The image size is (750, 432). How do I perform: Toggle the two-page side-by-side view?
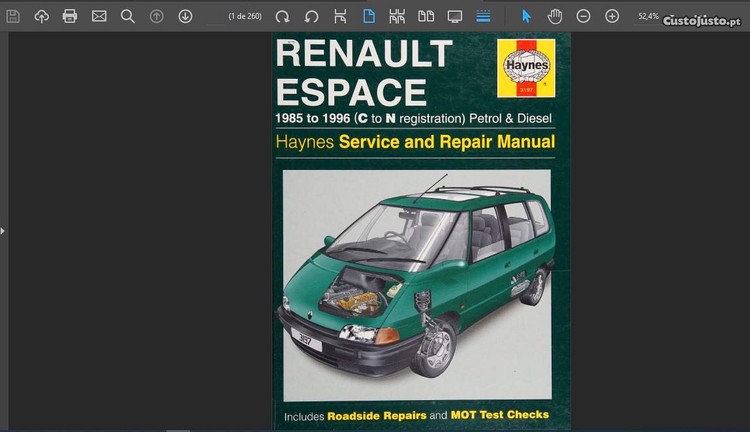tap(426, 16)
